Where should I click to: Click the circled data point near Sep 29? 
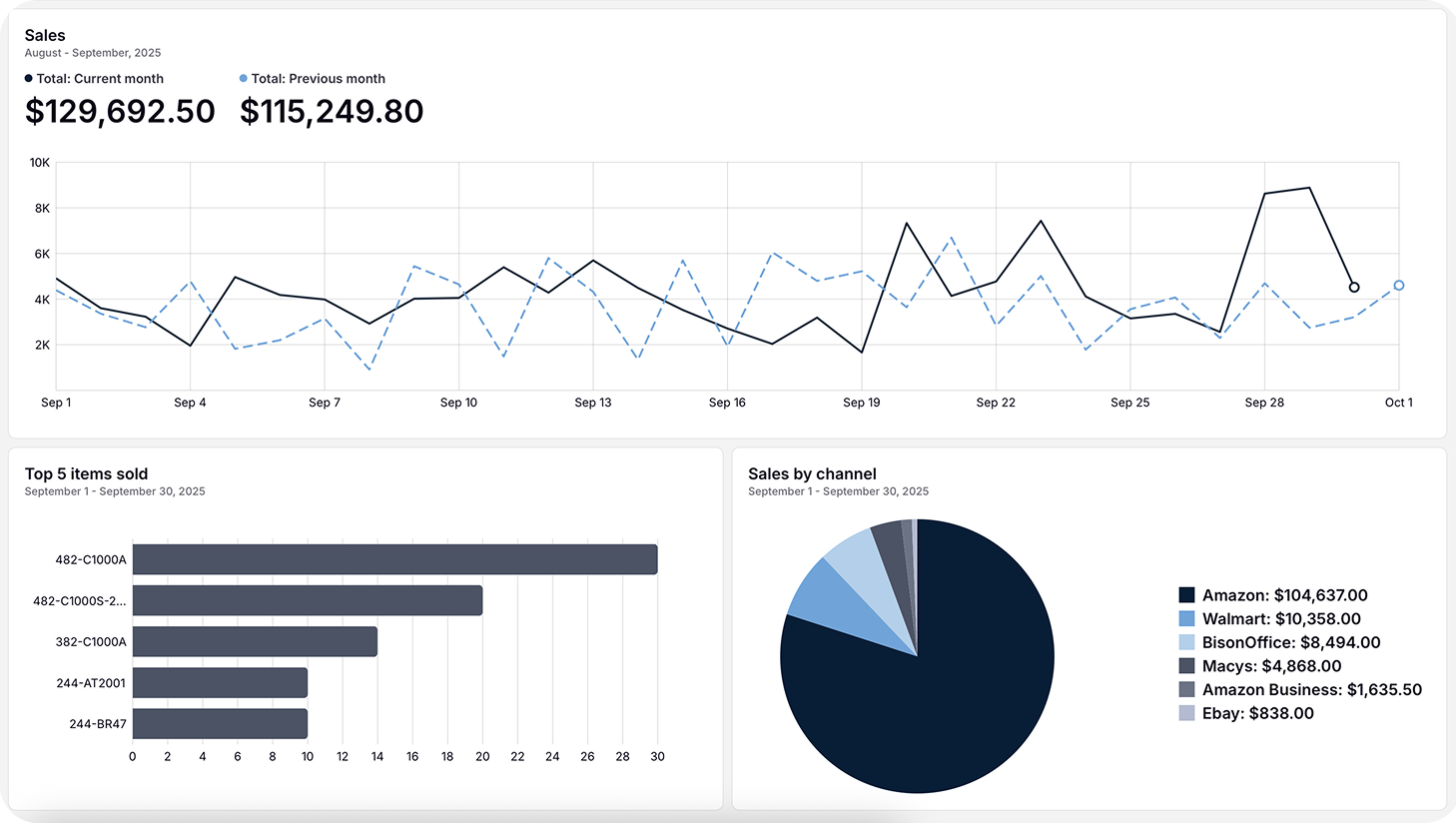tap(1354, 287)
